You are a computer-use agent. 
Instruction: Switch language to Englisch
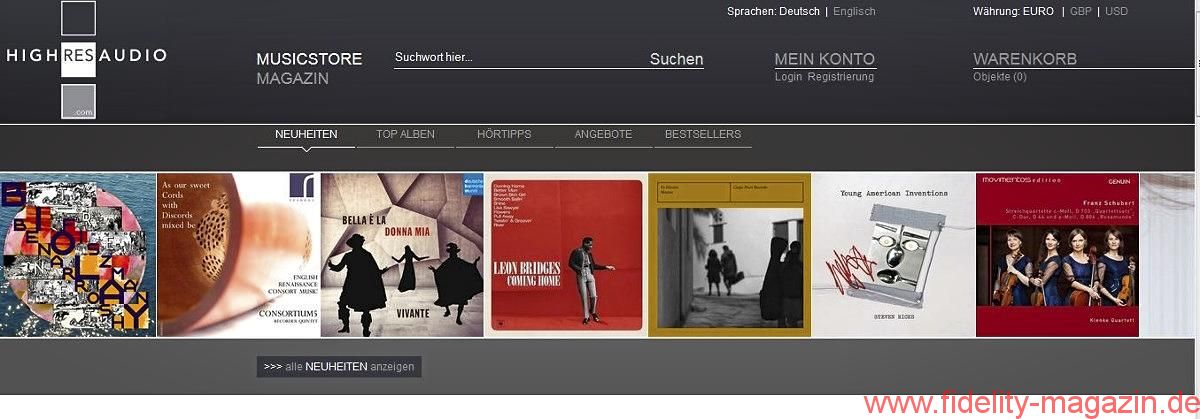click(855, 12)
